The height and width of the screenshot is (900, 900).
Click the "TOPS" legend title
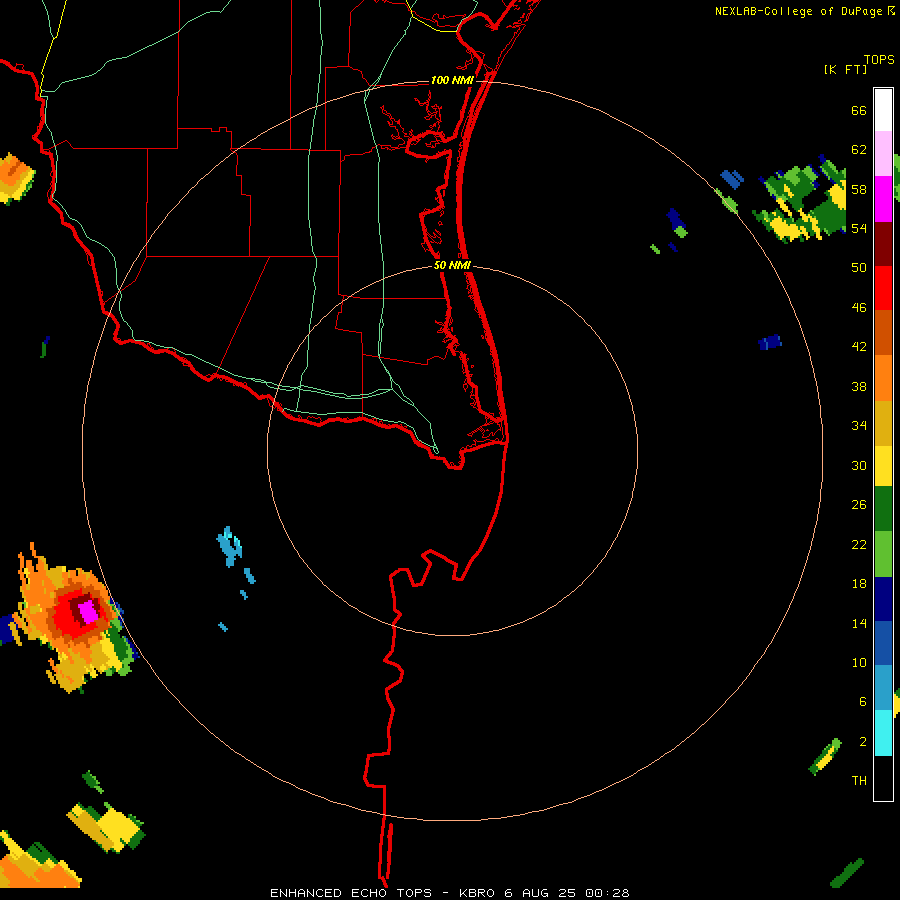[x=879, y=60]
